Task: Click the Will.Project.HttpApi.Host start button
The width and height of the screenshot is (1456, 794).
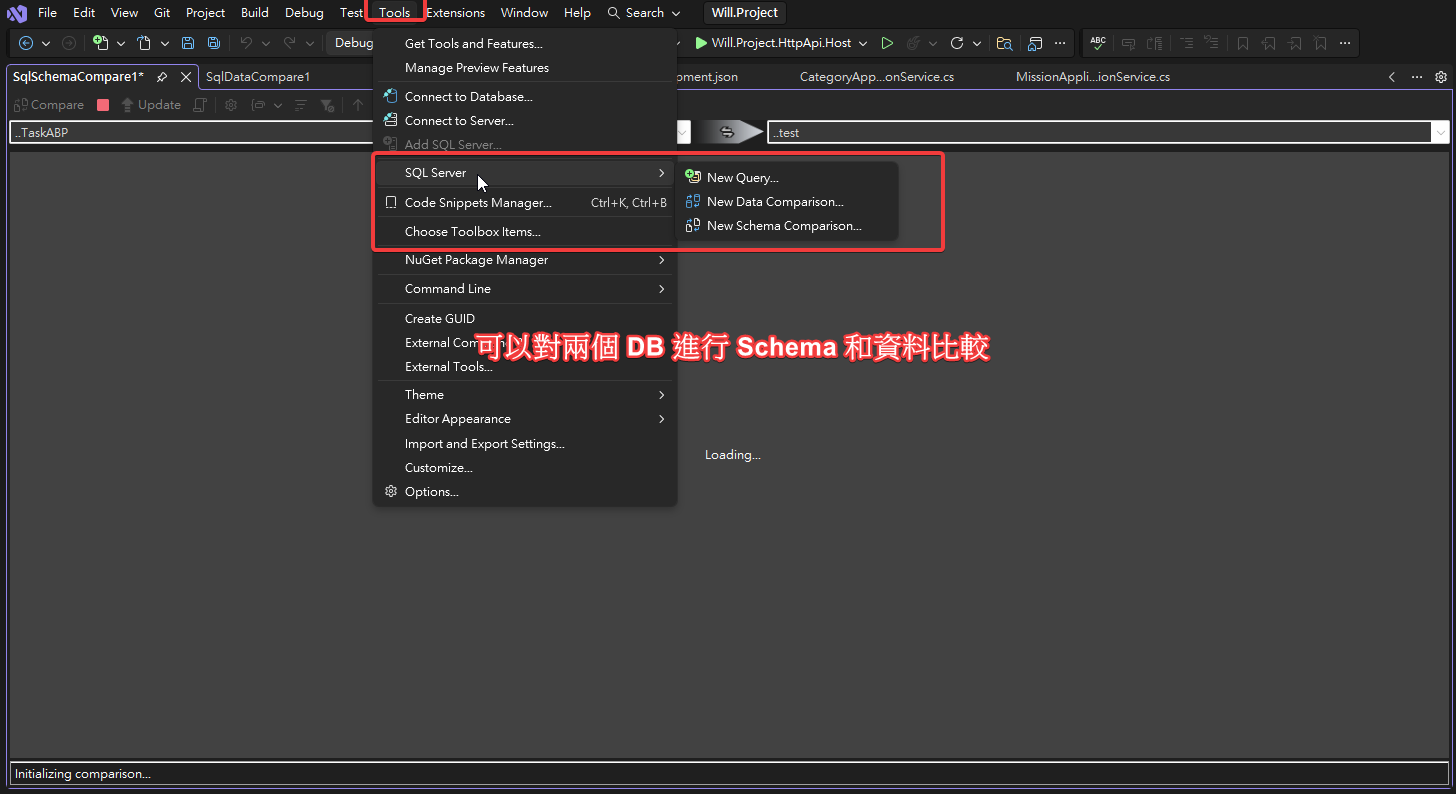Action: coord(773,43)
